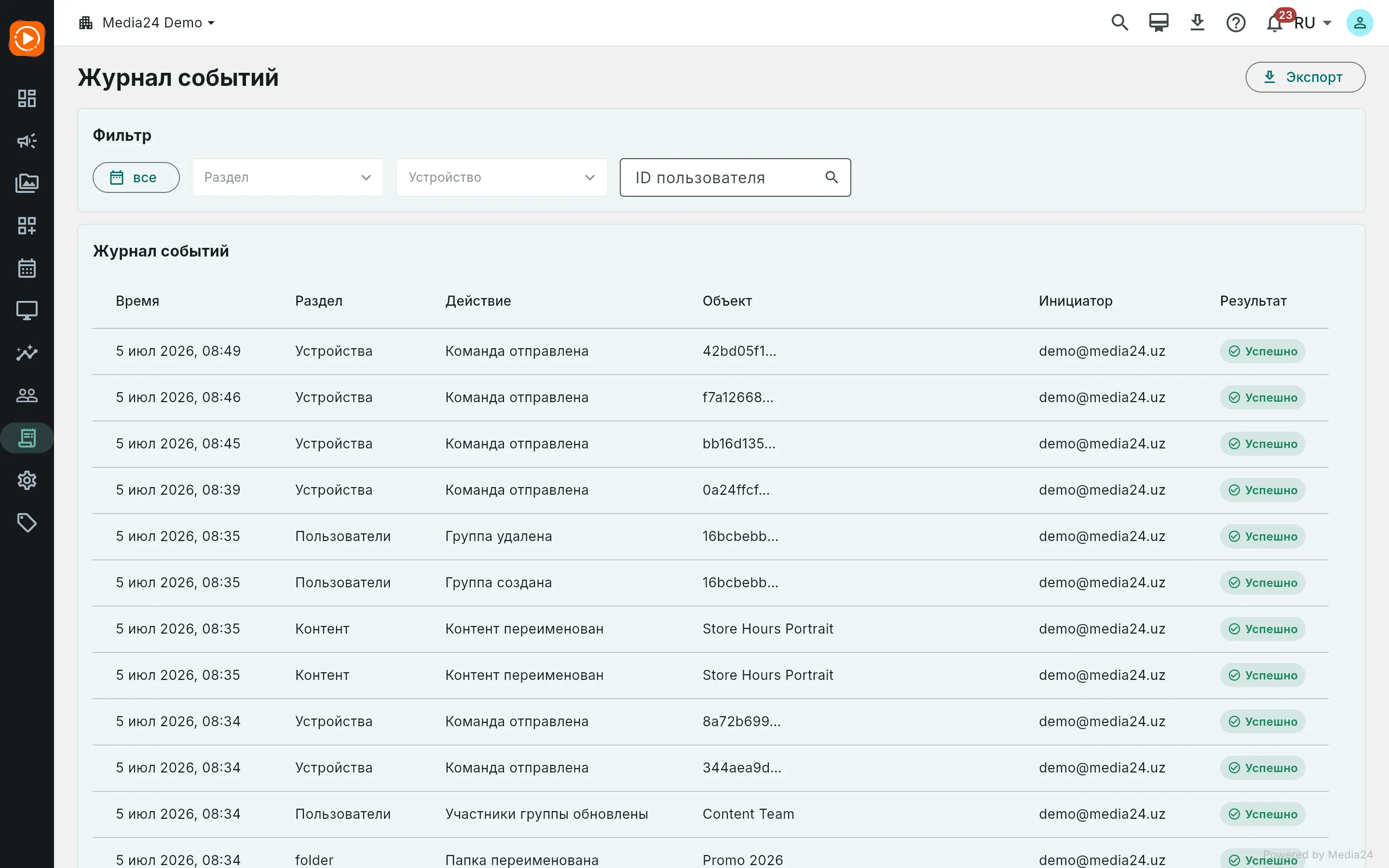1389x868 pixels.
Task: Click object 344aea9d... cell
Action: [x=742, y=768]
